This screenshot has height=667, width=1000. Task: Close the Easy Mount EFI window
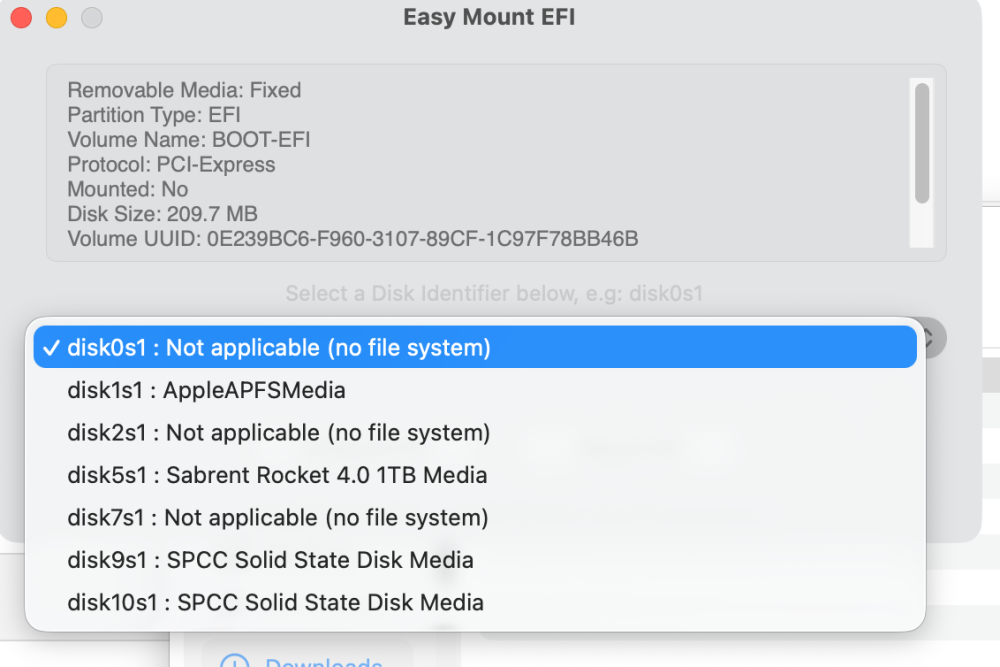pyautogui.click(x=21, y=17)
